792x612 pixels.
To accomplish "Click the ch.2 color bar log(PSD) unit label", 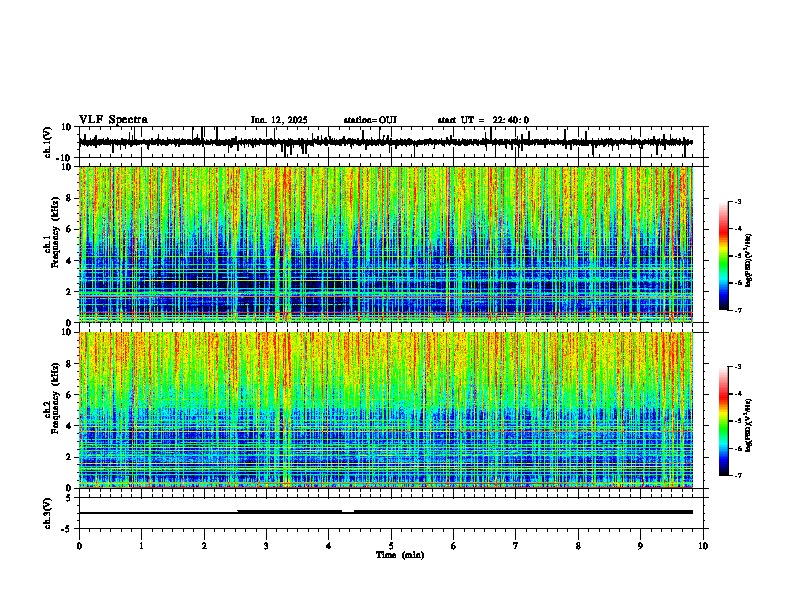I will 749,424.
